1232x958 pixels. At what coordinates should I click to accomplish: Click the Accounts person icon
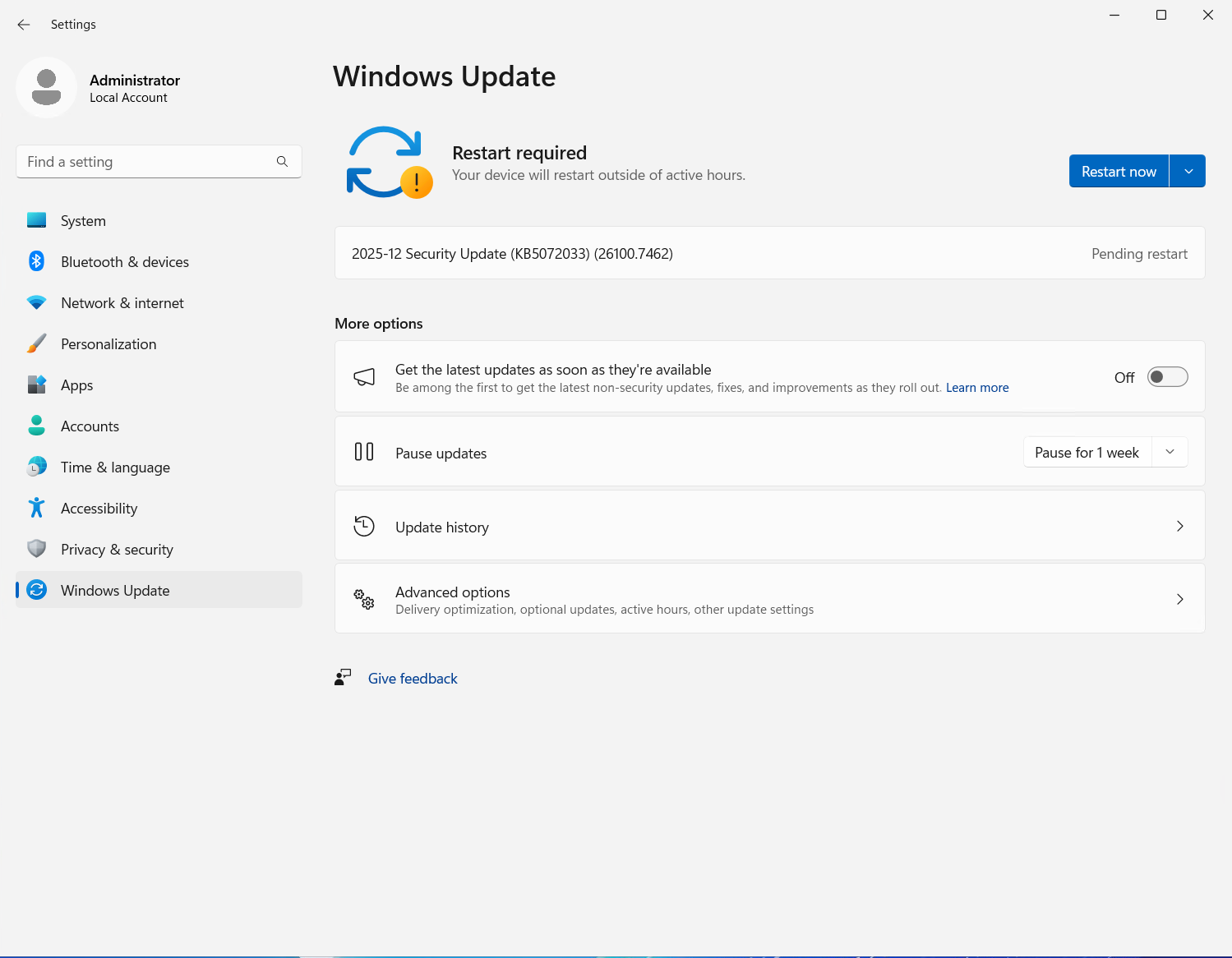coord(36,426)
